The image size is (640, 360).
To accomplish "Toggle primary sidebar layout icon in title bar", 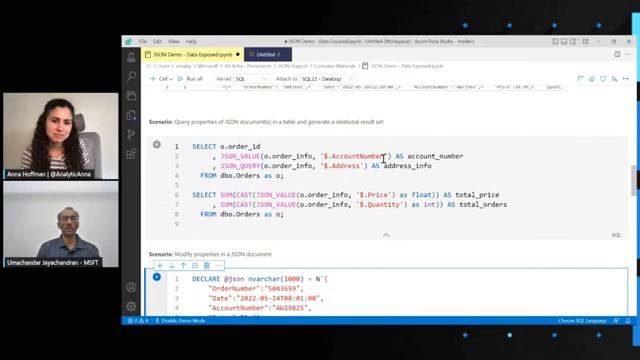I will pyautogui.click(x=555, y=41).
